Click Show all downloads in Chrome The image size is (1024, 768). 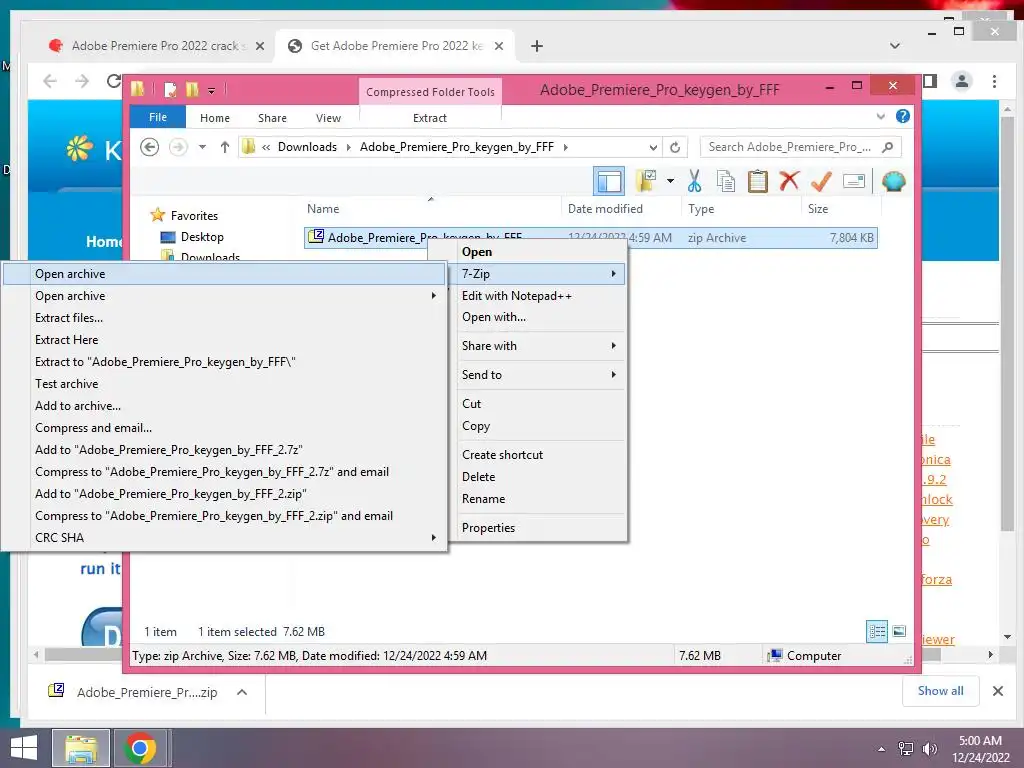940,691
